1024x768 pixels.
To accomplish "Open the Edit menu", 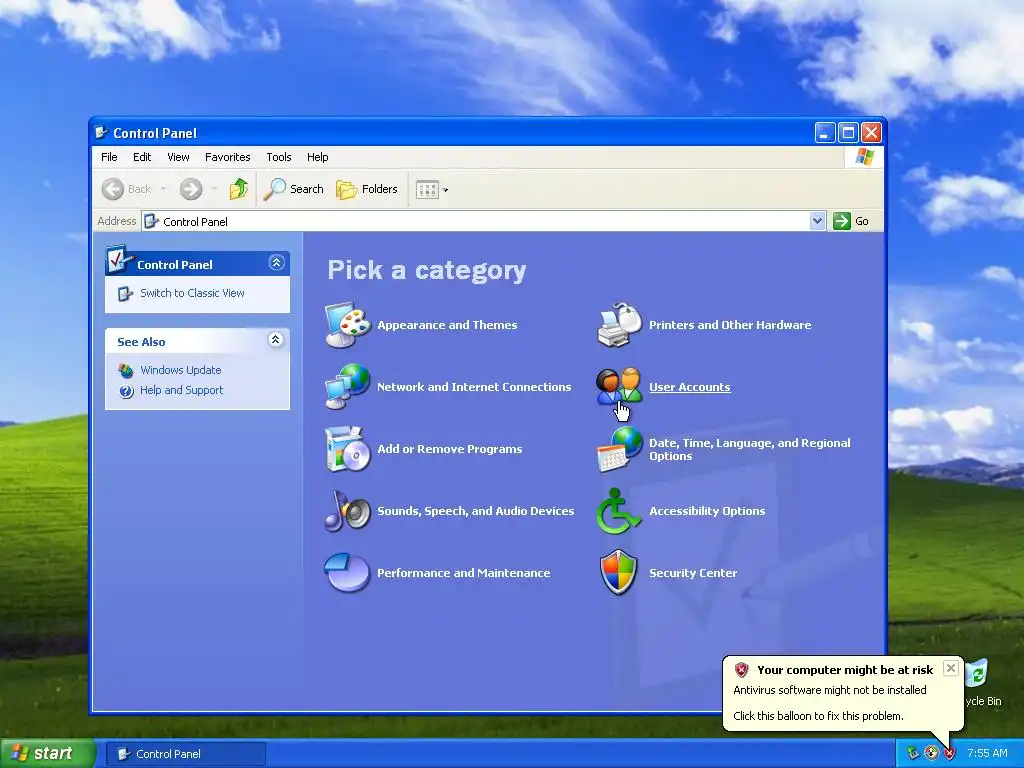I will (x=142, y=157).
